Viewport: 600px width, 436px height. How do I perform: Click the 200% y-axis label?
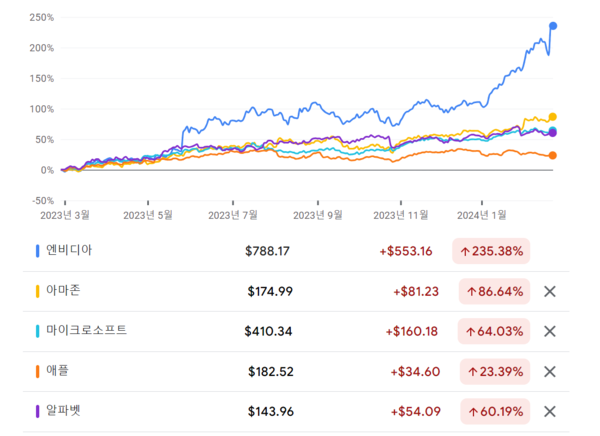click(x=42, y=48)
